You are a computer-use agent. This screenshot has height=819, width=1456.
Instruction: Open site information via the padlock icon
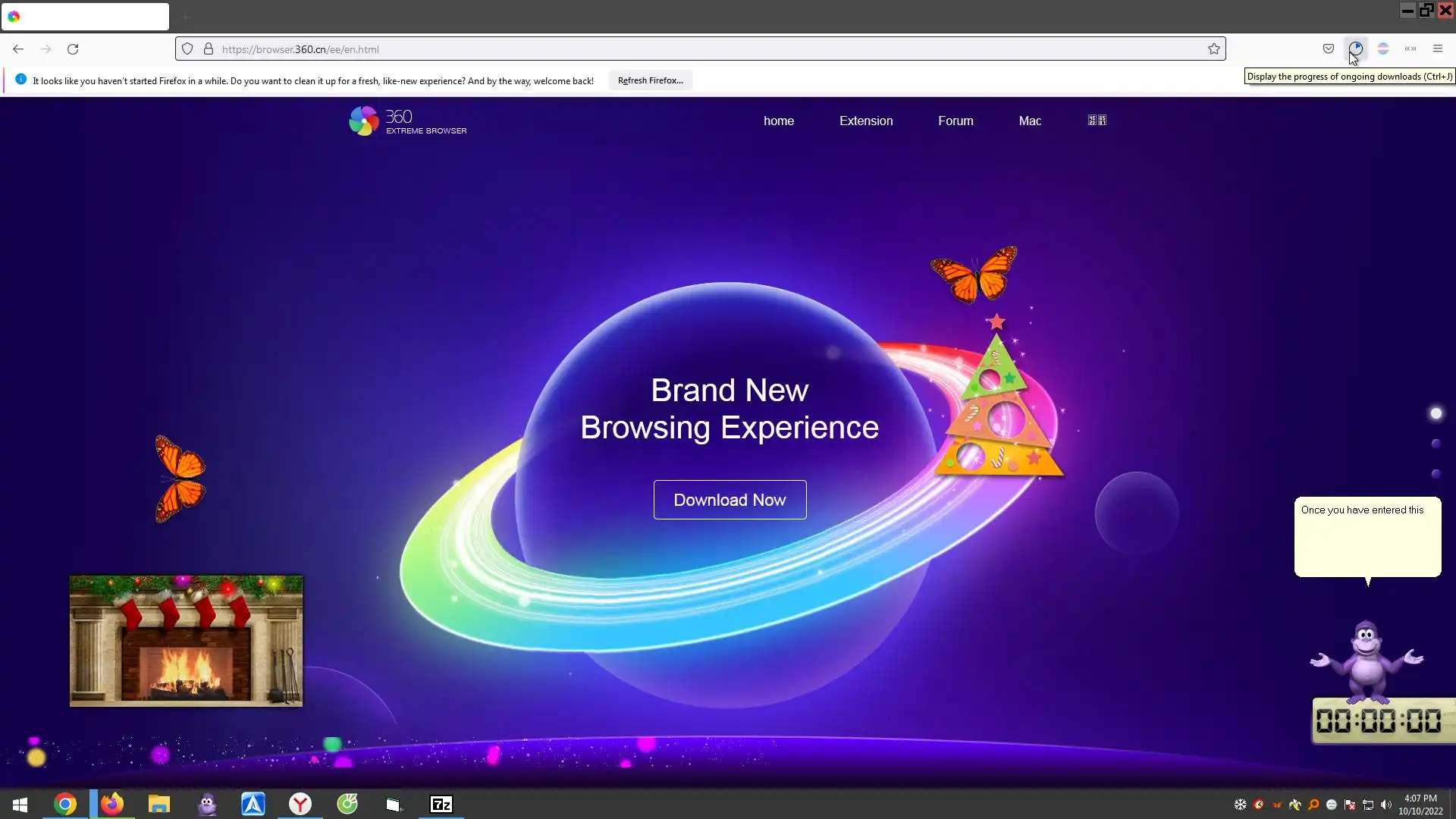(209, 49)
